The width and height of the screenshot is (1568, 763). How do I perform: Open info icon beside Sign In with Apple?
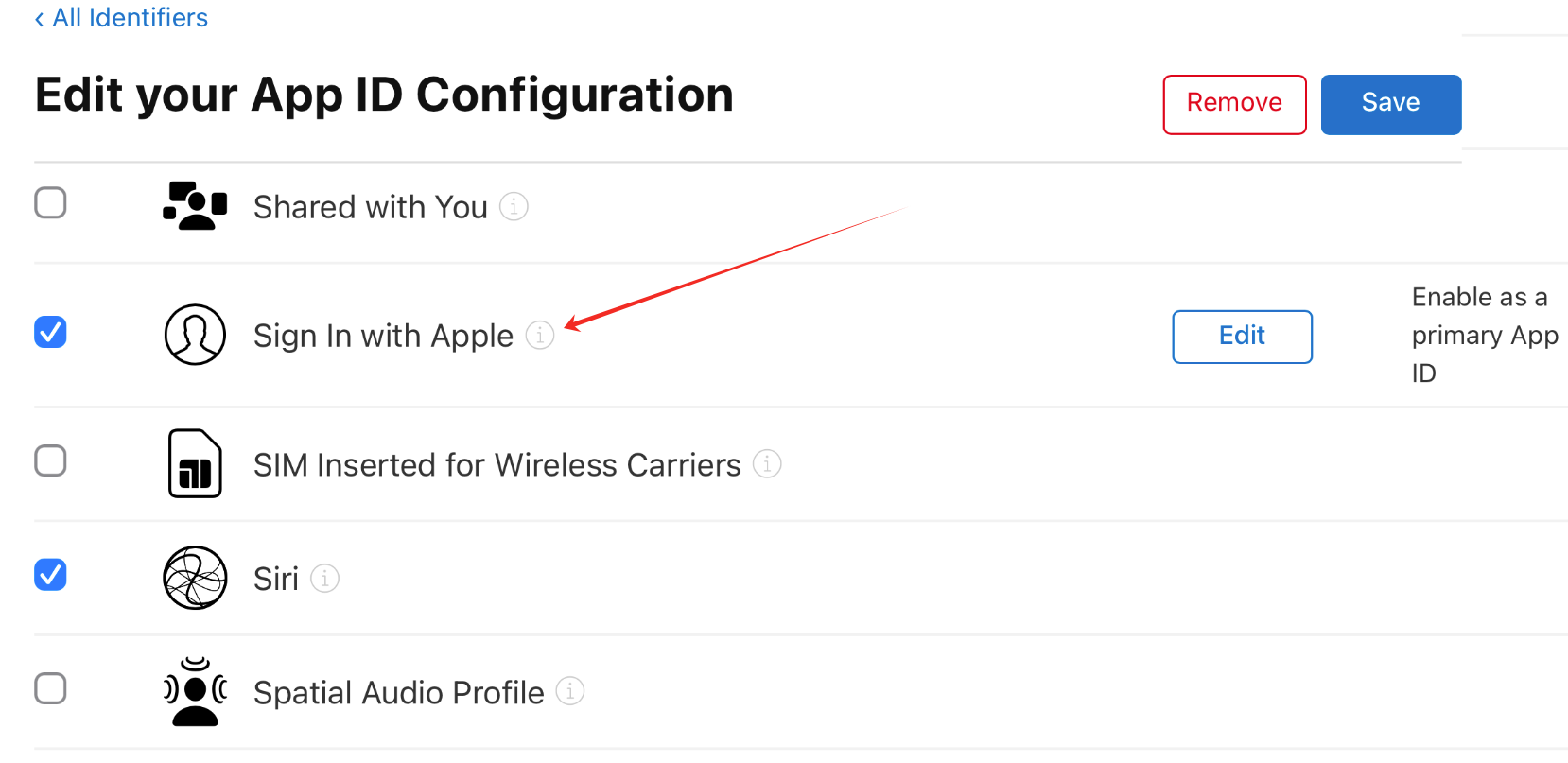click(x=540, y=335)
